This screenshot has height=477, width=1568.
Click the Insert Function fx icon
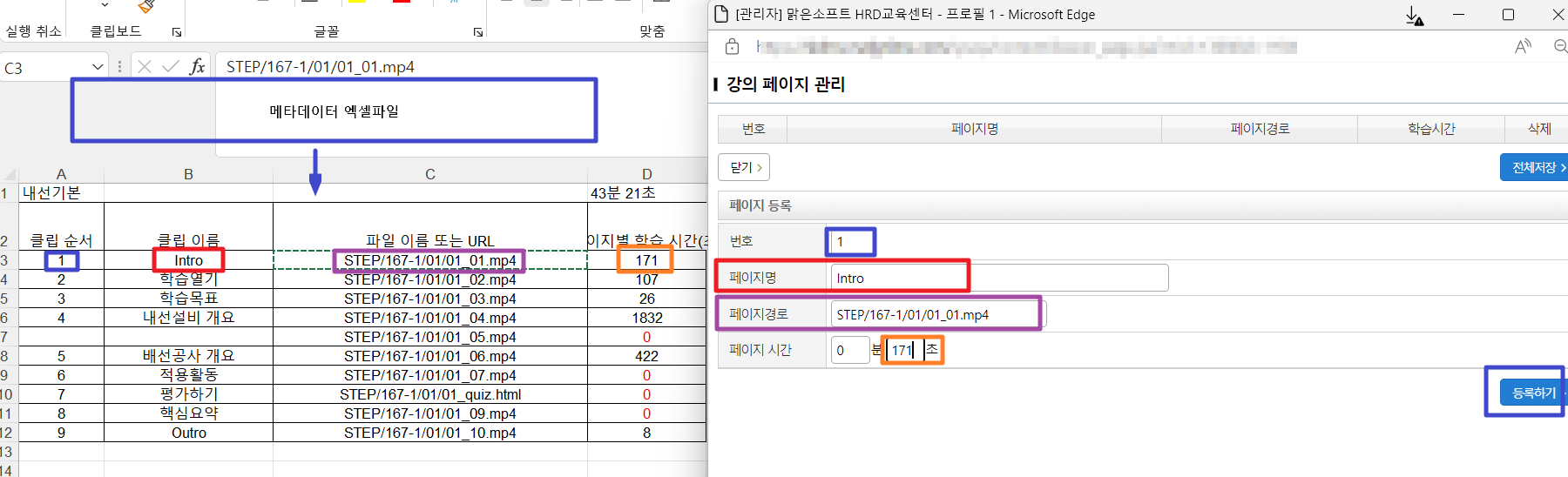[x=197, y=67]
